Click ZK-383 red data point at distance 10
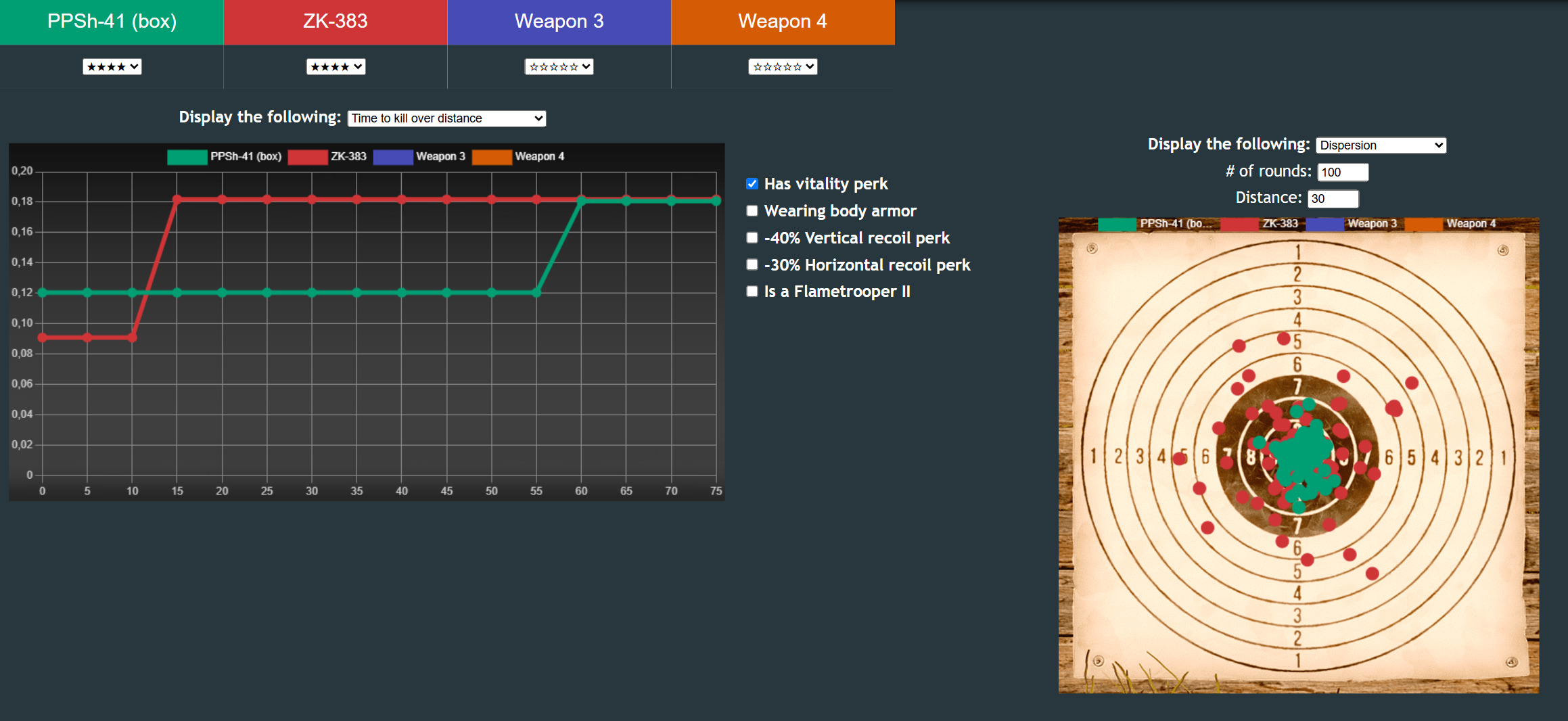1568x721 pixels. click(133, 338)
